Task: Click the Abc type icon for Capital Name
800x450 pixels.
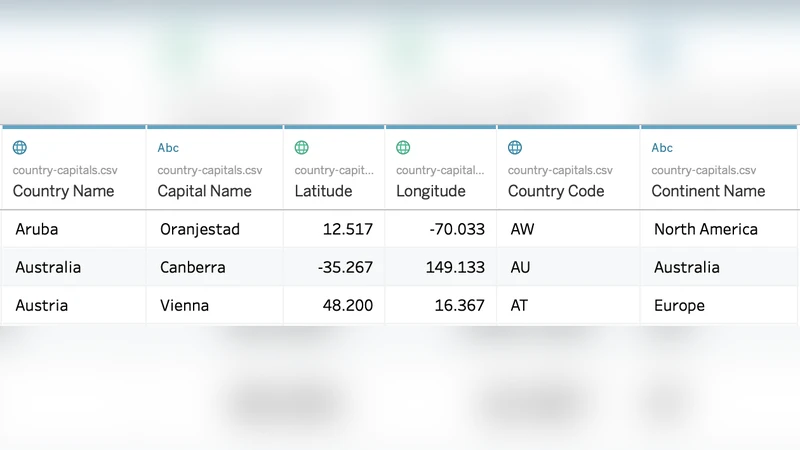Action: coord(168,148)
